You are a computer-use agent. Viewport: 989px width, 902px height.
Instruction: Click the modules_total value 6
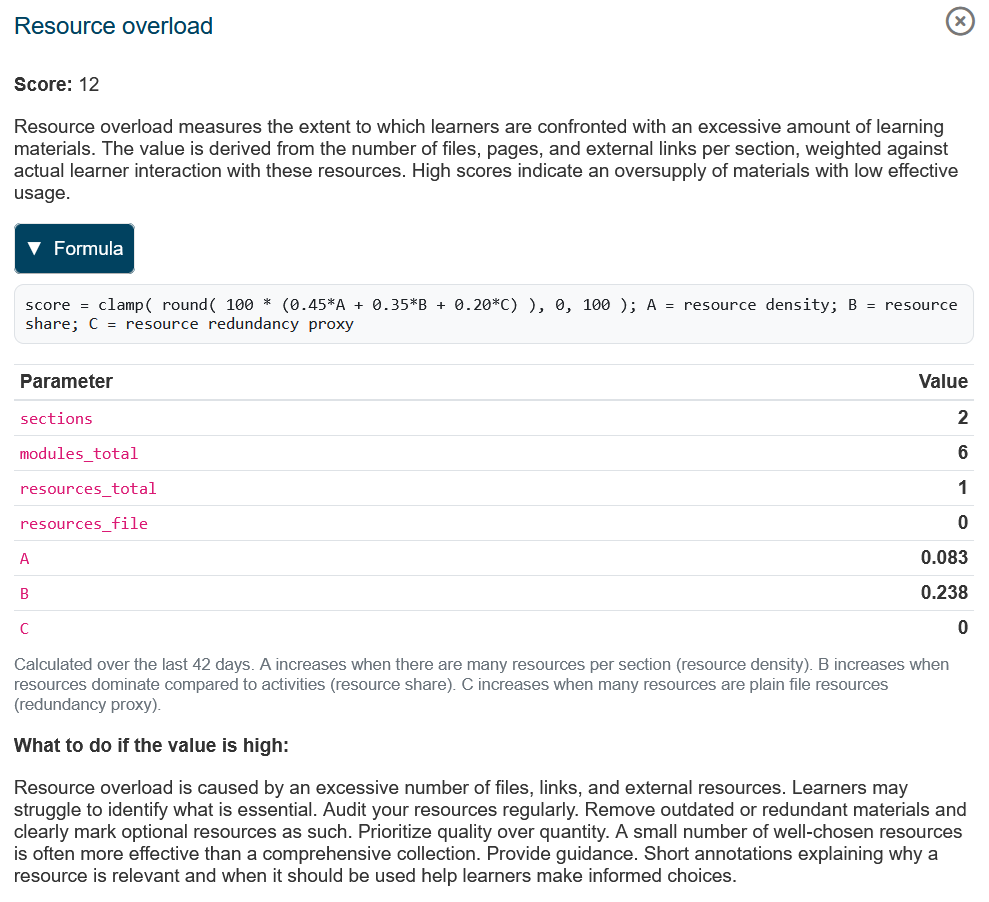pyautogui.click(x=962, y=453)
